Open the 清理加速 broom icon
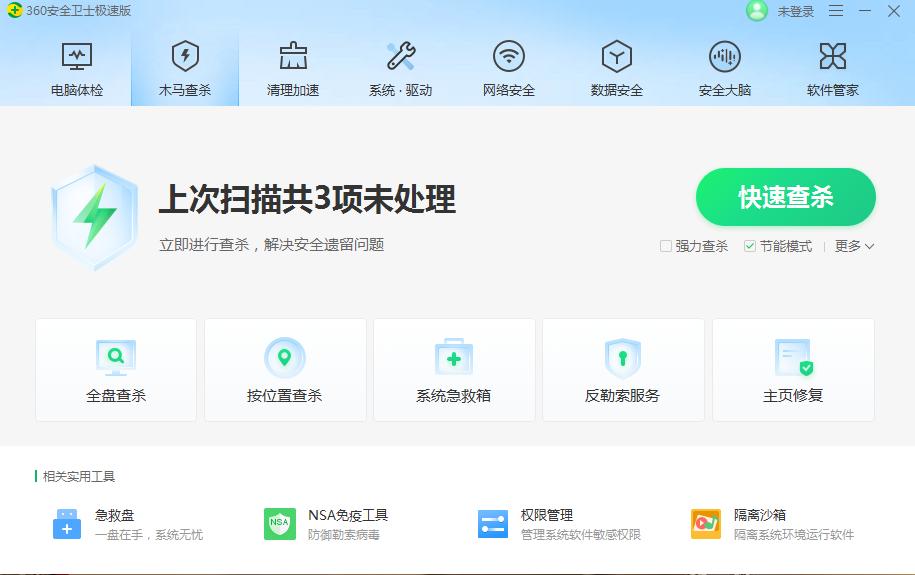 click(293, 56)
